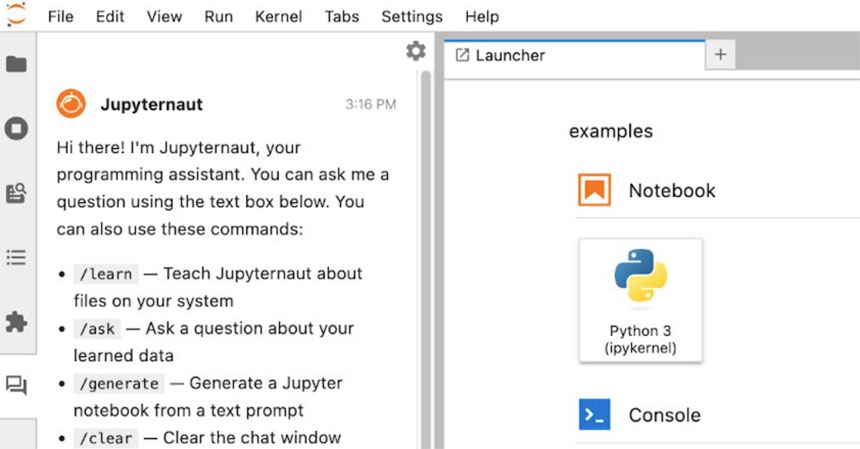Click the orange Notebook section icon
This screenshot has height=449, width=860.
[594, 190]
